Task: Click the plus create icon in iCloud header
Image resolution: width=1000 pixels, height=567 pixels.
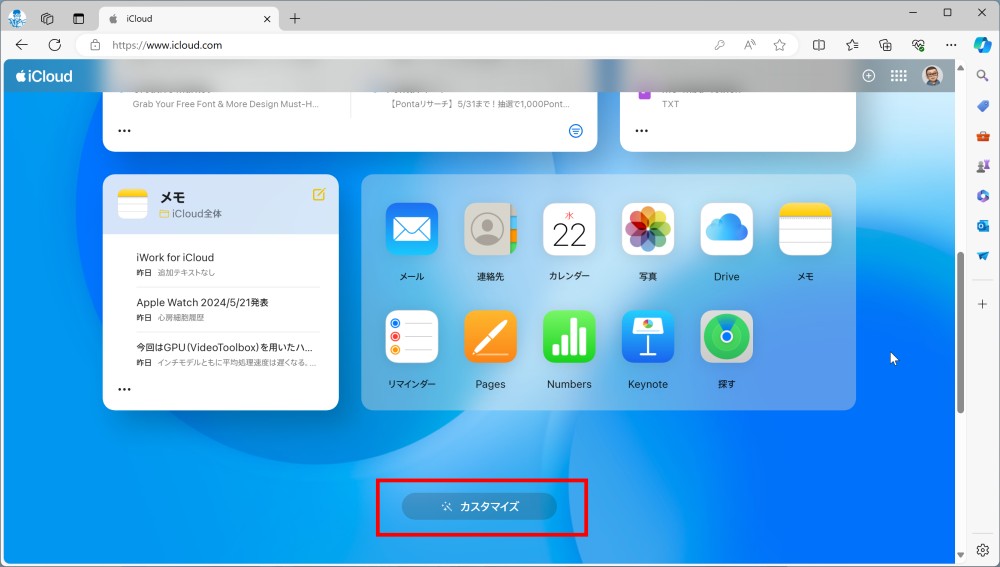Action: point(869,76)
